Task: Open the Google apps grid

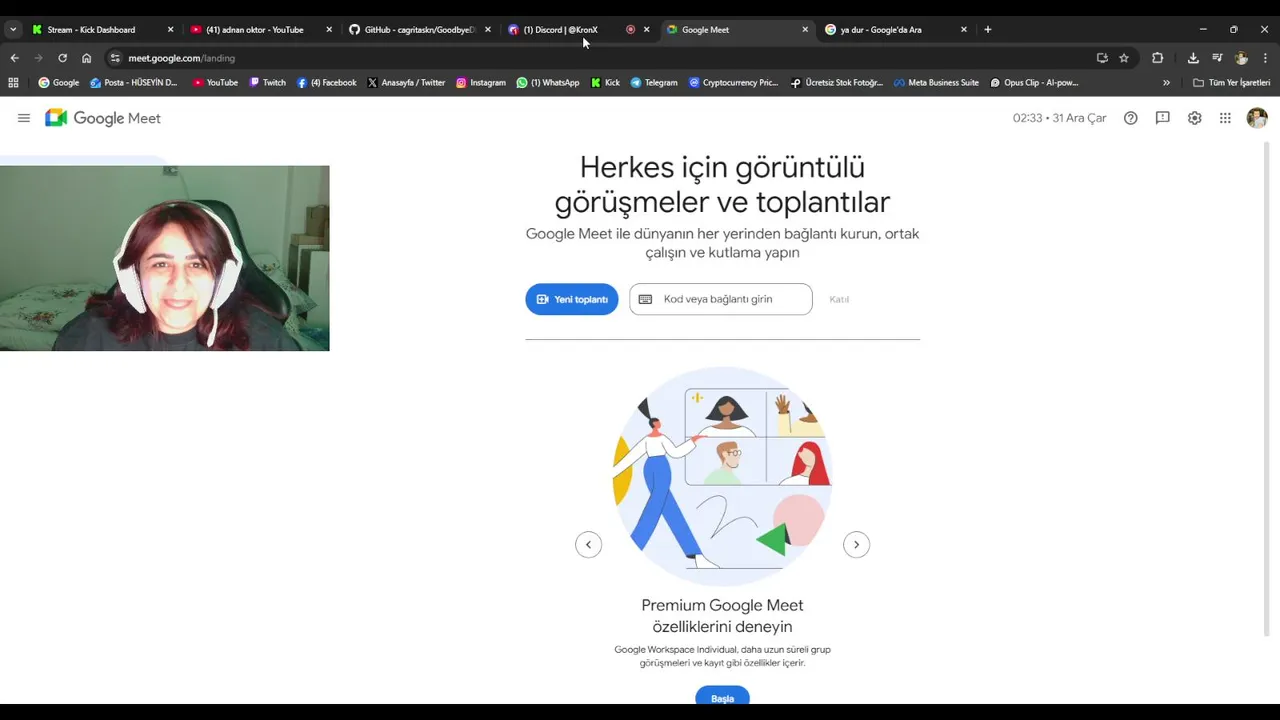Action: tap(1225, 118)
